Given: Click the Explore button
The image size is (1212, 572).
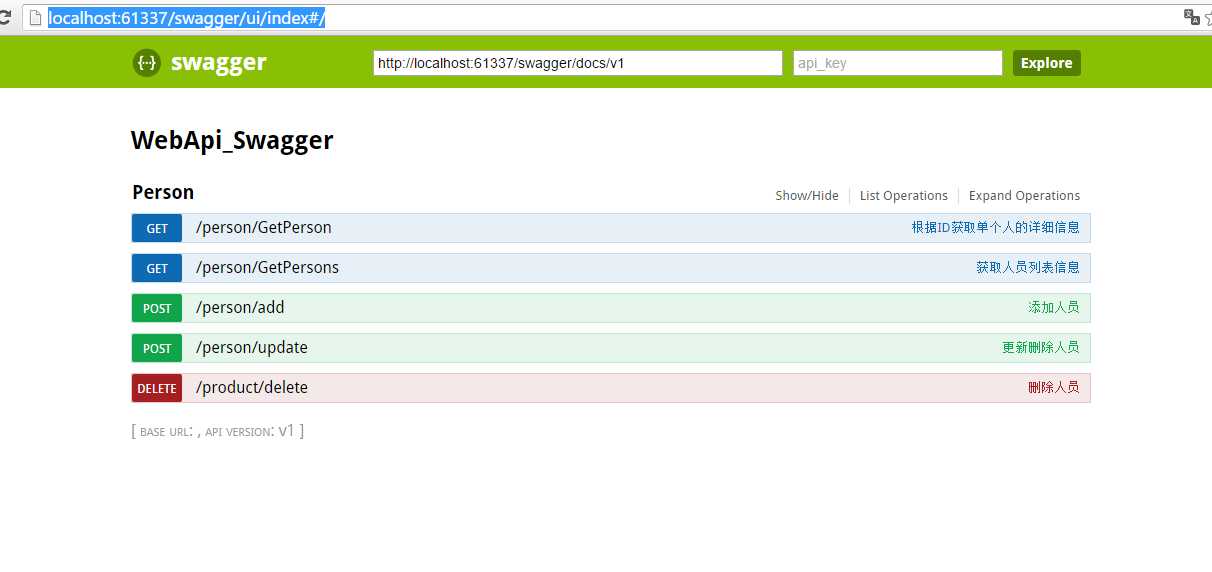Looking at the screenshot, I should (1047, 63).
